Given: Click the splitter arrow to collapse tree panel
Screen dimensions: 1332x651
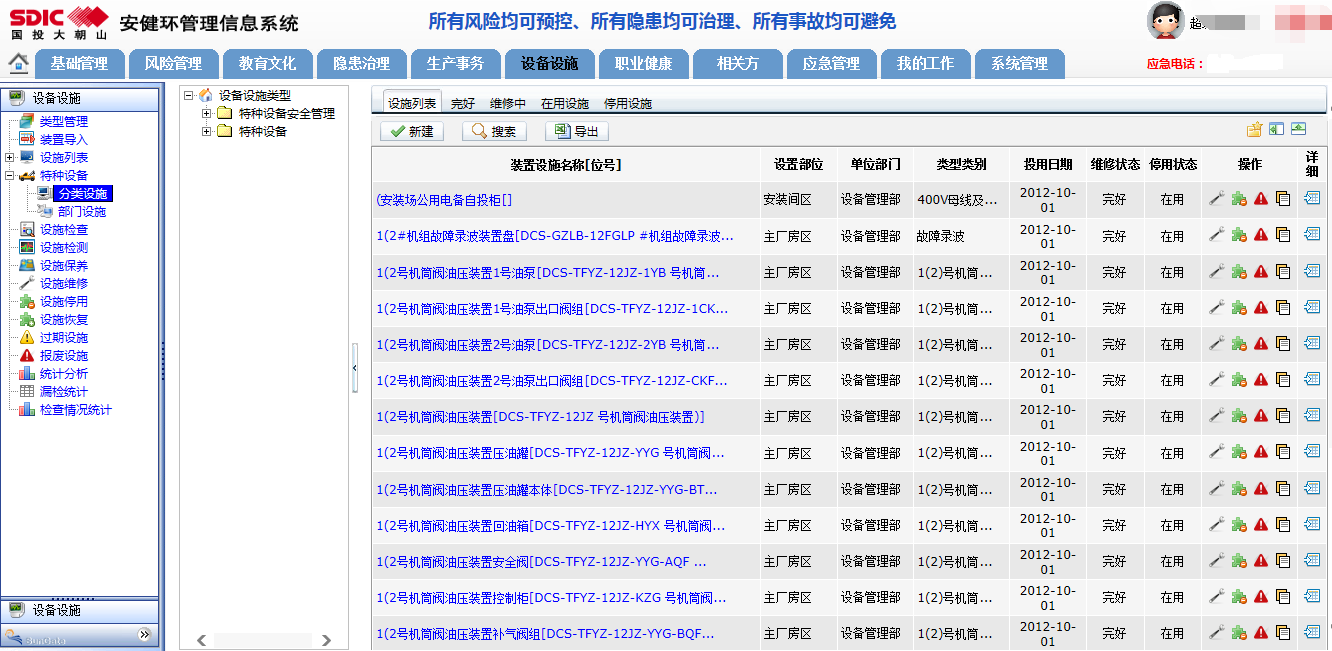Looking at the screenshot, I should click(355, 369).
